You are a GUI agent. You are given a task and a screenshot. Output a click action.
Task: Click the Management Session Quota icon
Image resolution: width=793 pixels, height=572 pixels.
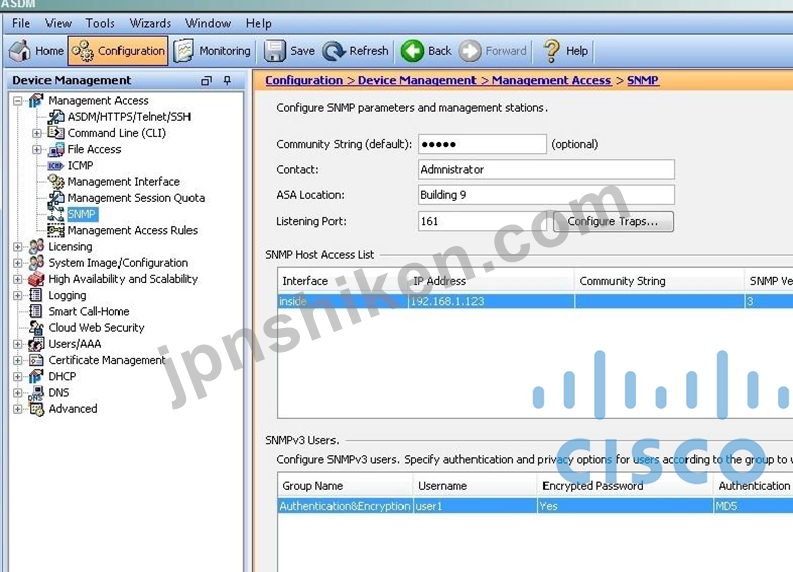pyautogui.click(x=55, y=198)
